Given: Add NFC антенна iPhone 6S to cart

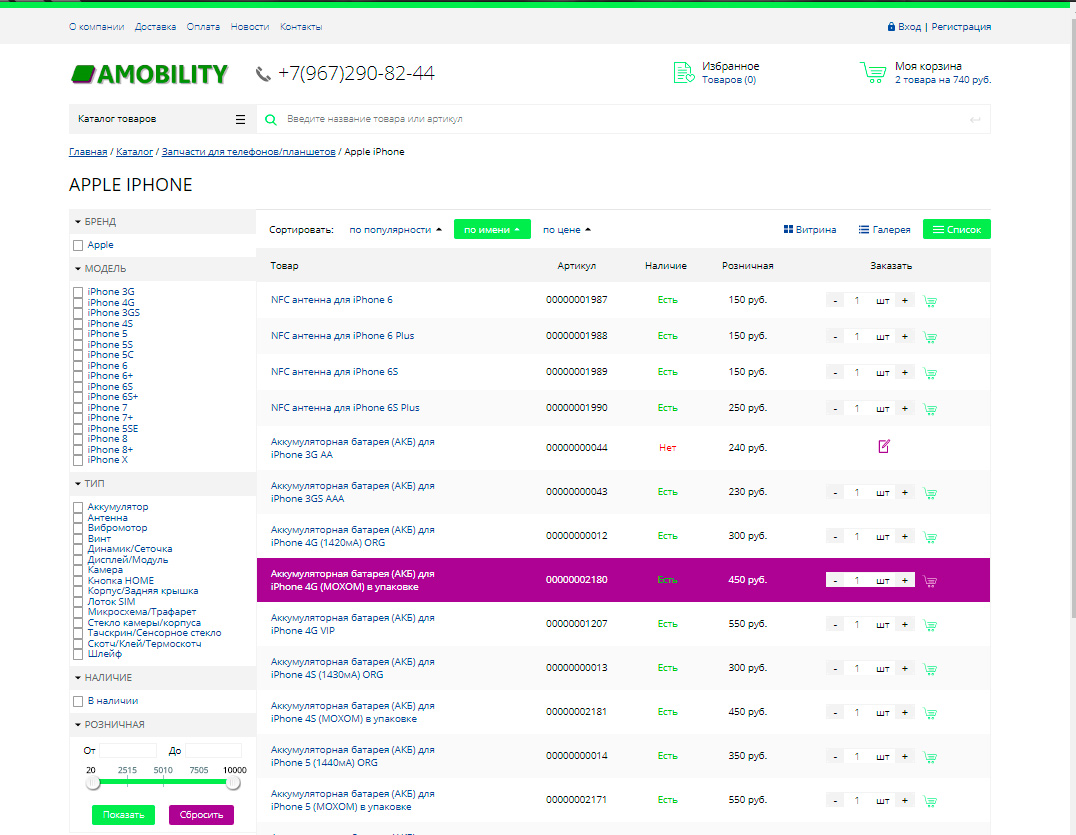Looking at the screenshot, I should [x=930, y=373].
